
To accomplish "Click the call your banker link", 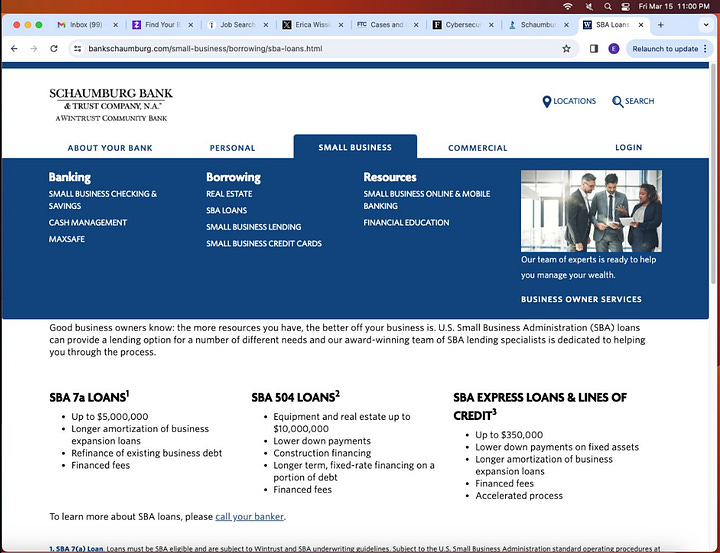I will point(249,517).
